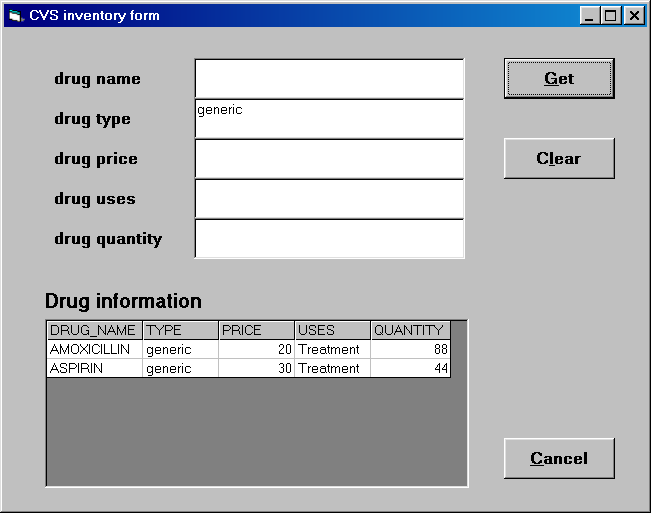
Task: Select the ASPIRIN cell
Action: click(95, 368)
